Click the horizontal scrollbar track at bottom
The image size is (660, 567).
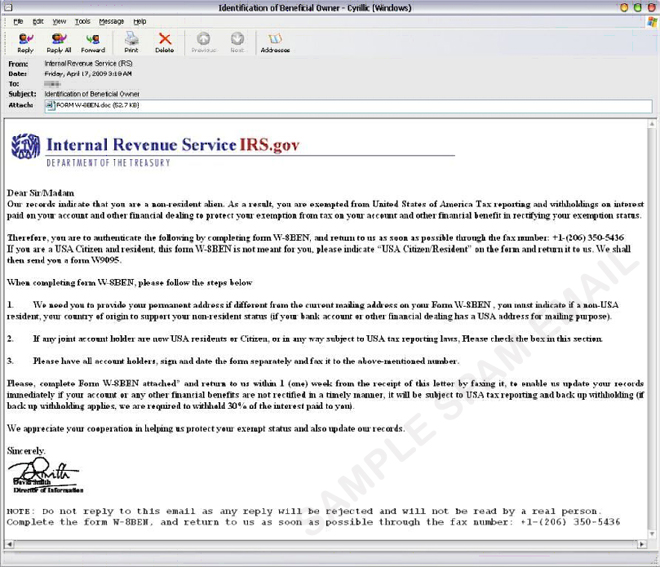(325, 545)
